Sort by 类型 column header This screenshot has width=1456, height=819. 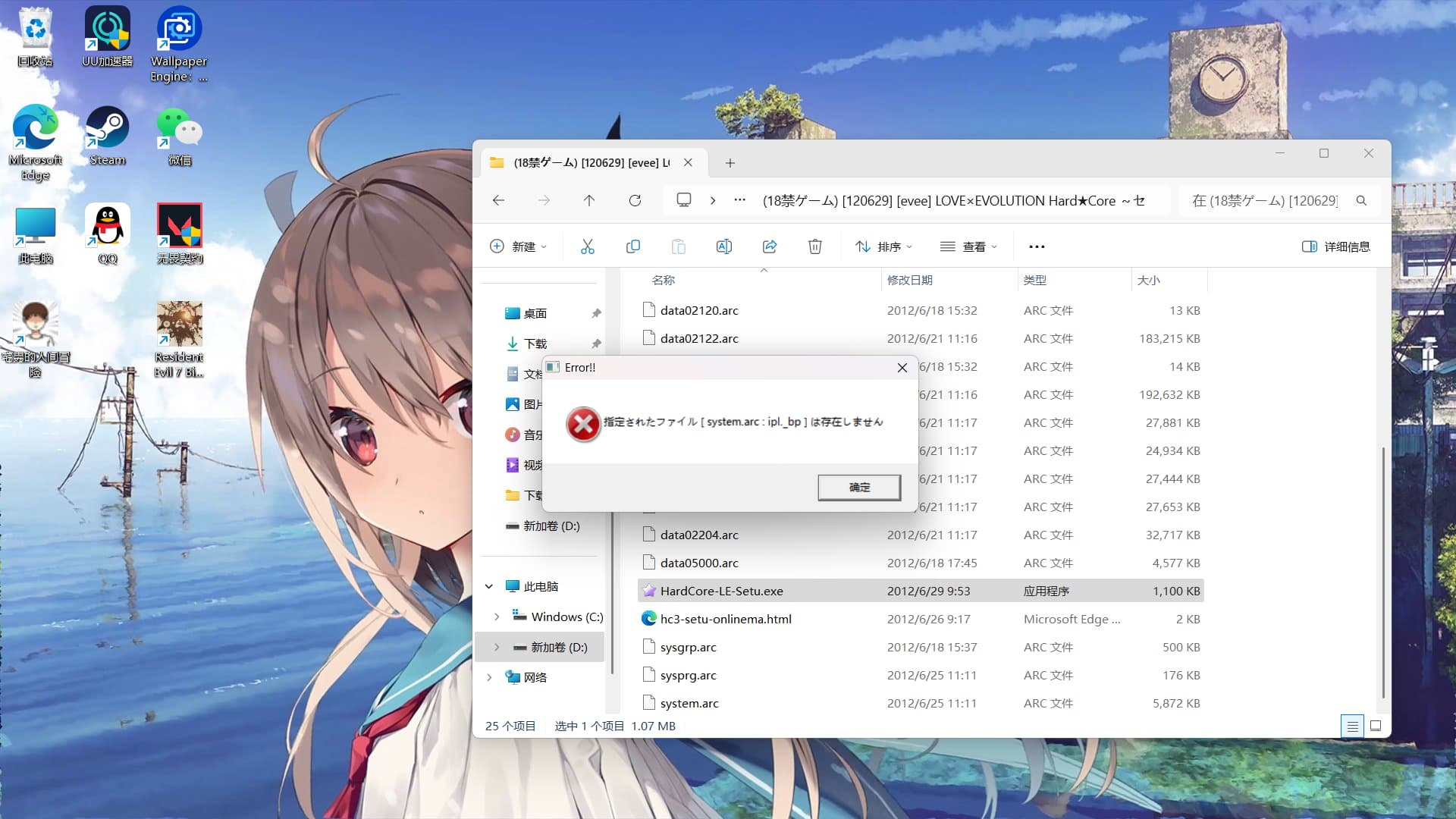[1035, 280]
